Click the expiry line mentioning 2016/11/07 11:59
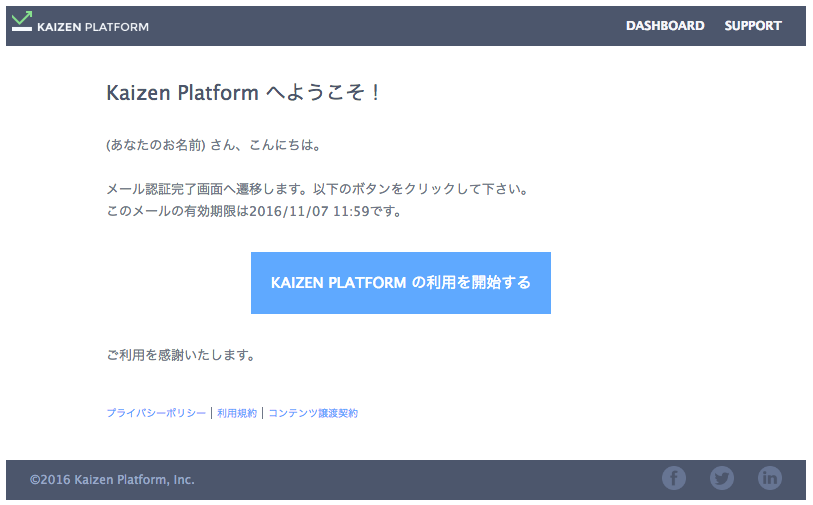This screenshot has width=813, height=505. [255, 212]
